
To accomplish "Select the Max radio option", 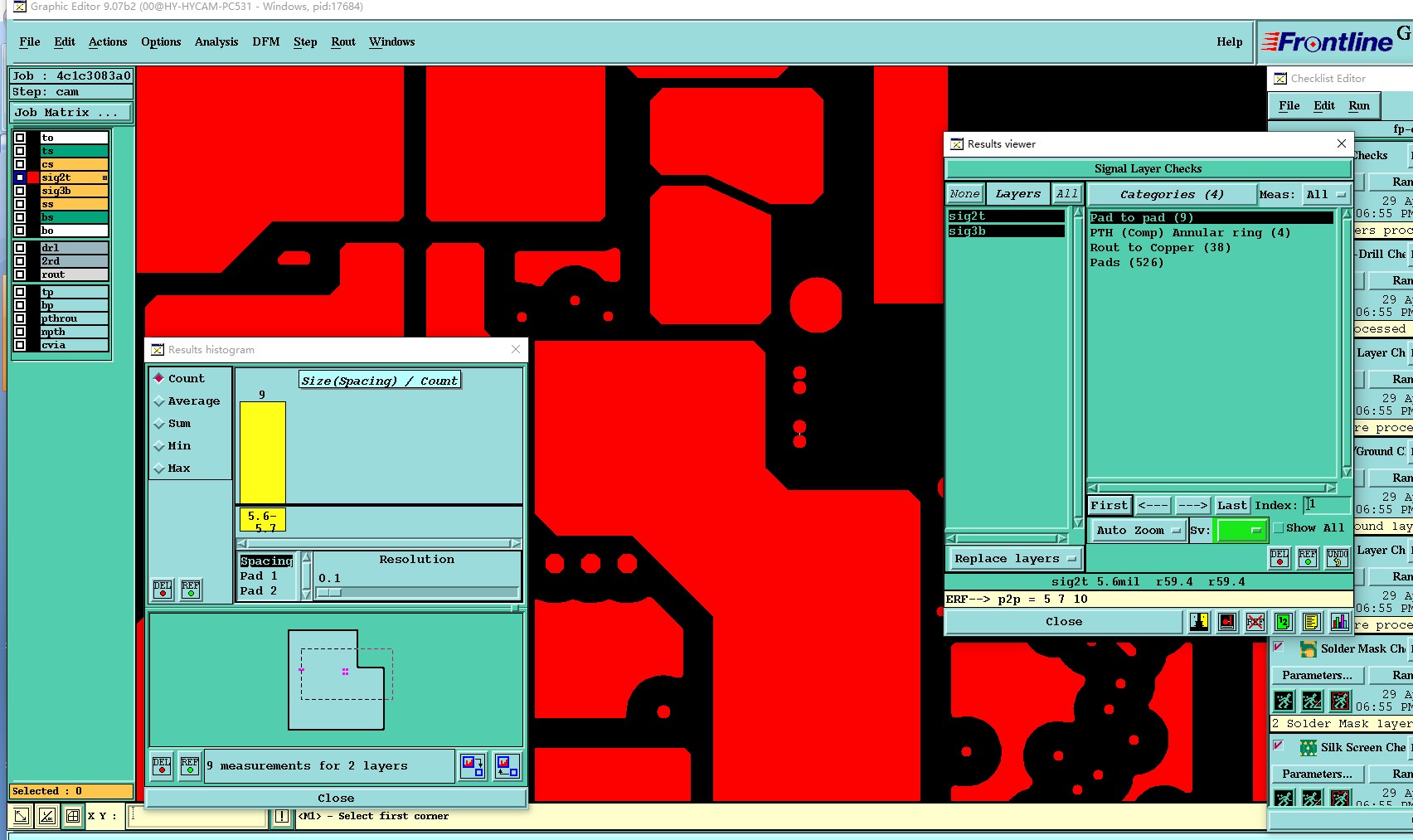I will (159, 469).
